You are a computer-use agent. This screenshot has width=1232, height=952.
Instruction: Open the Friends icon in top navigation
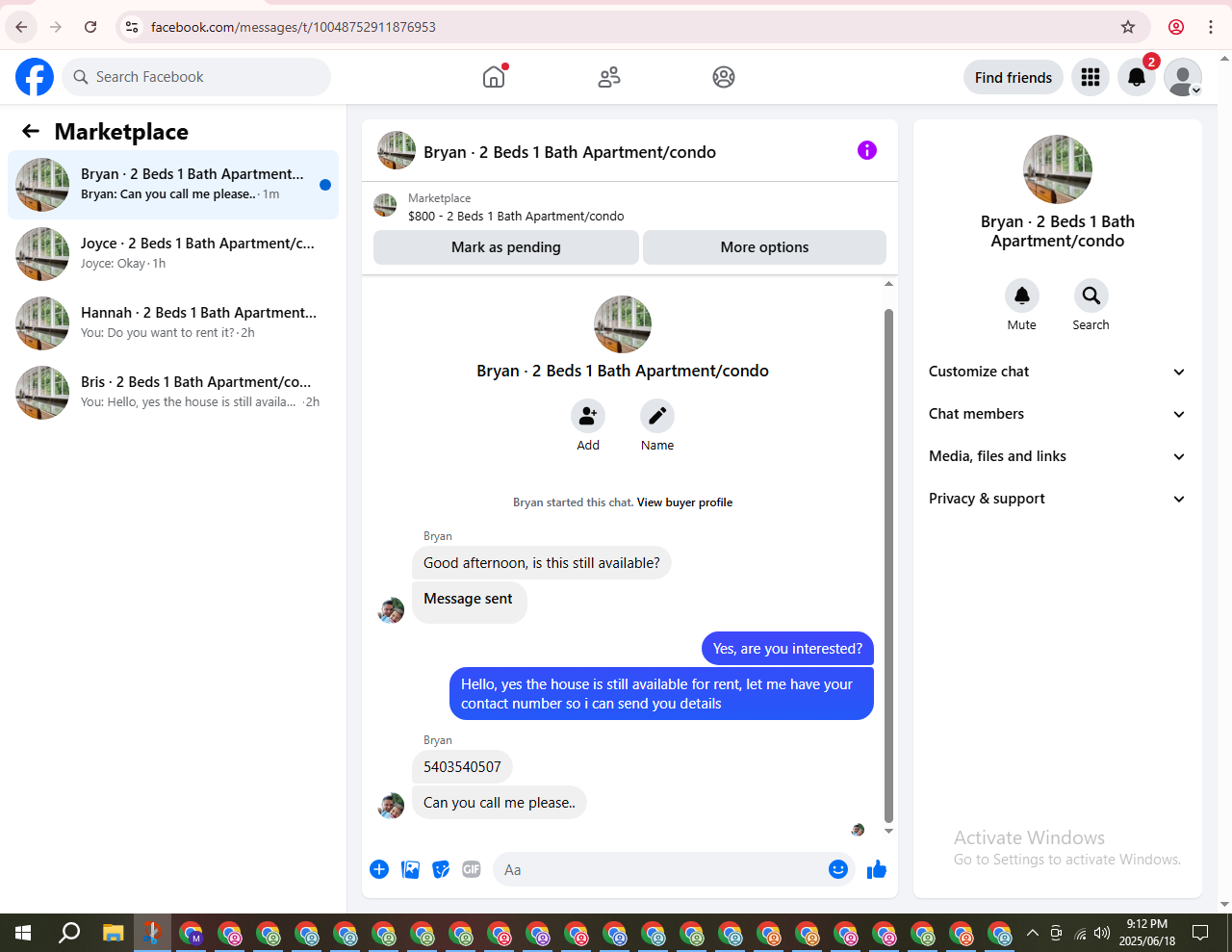coord(609,77)
